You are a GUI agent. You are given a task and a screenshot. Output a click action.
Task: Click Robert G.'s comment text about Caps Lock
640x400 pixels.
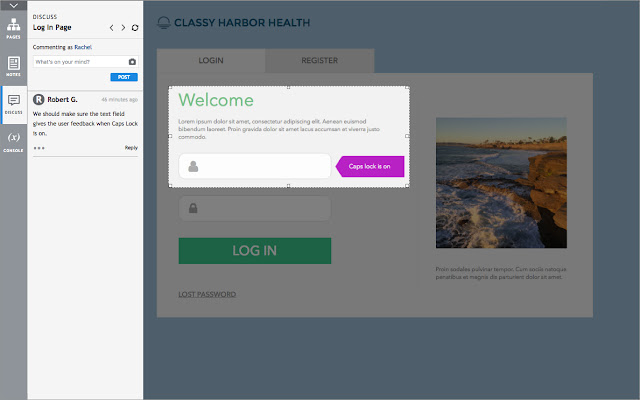tap(85, 123)
